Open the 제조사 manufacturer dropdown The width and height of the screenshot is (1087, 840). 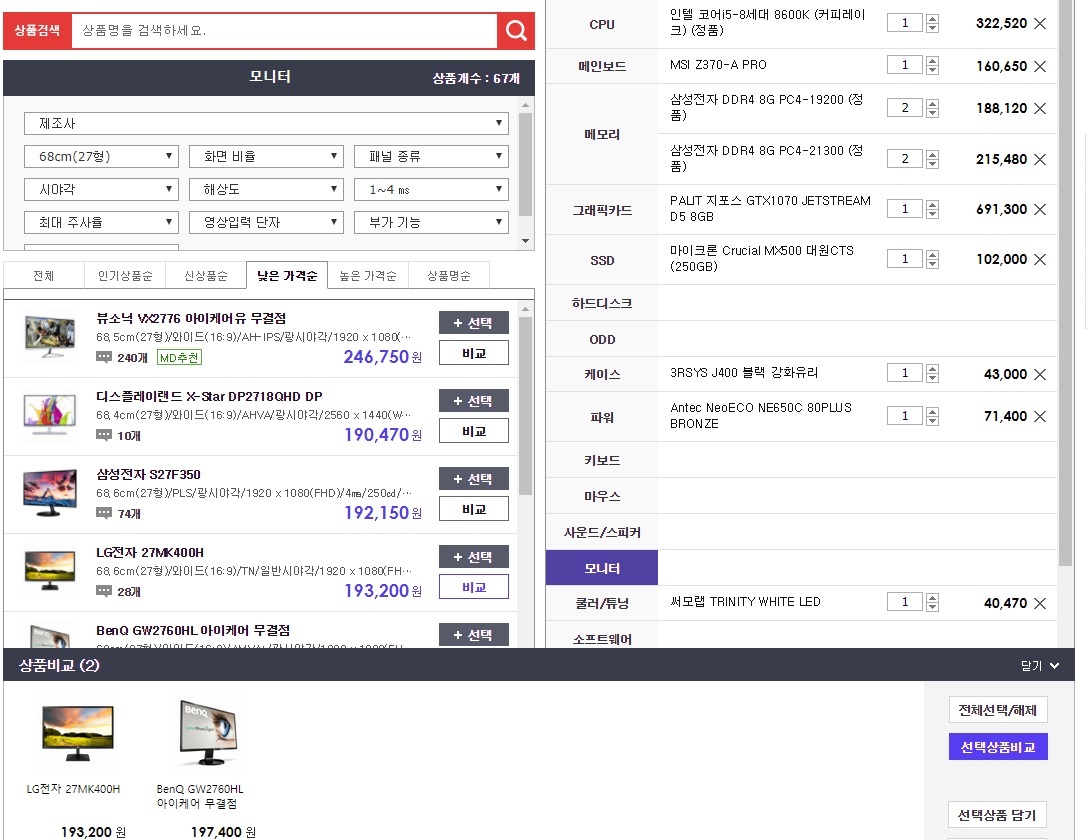[x=266, y=123]
